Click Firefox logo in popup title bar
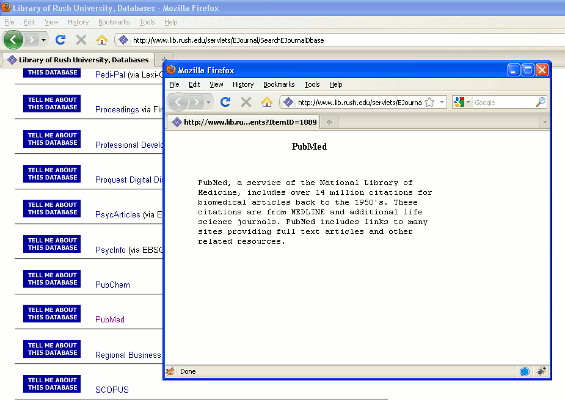 pyautogui.click(x=171, y=70)
